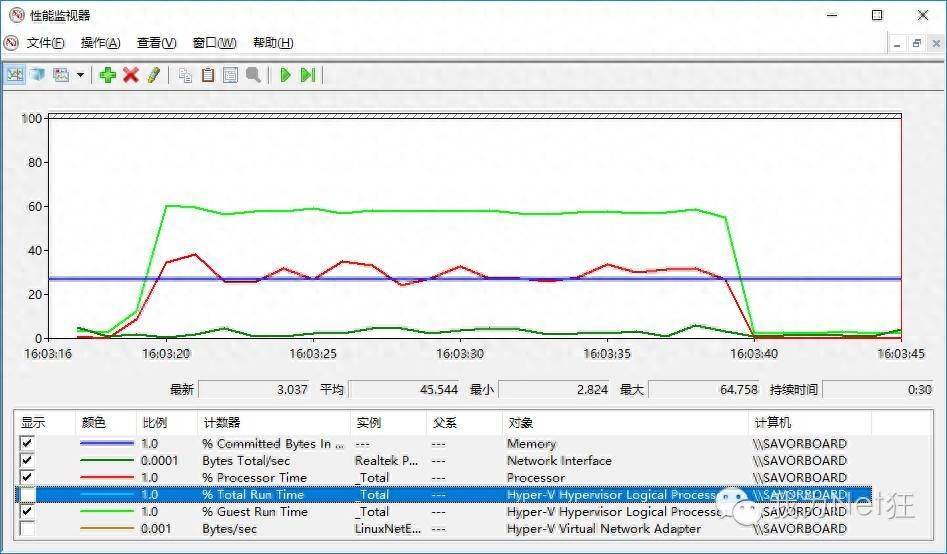Click the Update data step-forward icon
Viewport: 947px width, 554px height.
[308, 75]
